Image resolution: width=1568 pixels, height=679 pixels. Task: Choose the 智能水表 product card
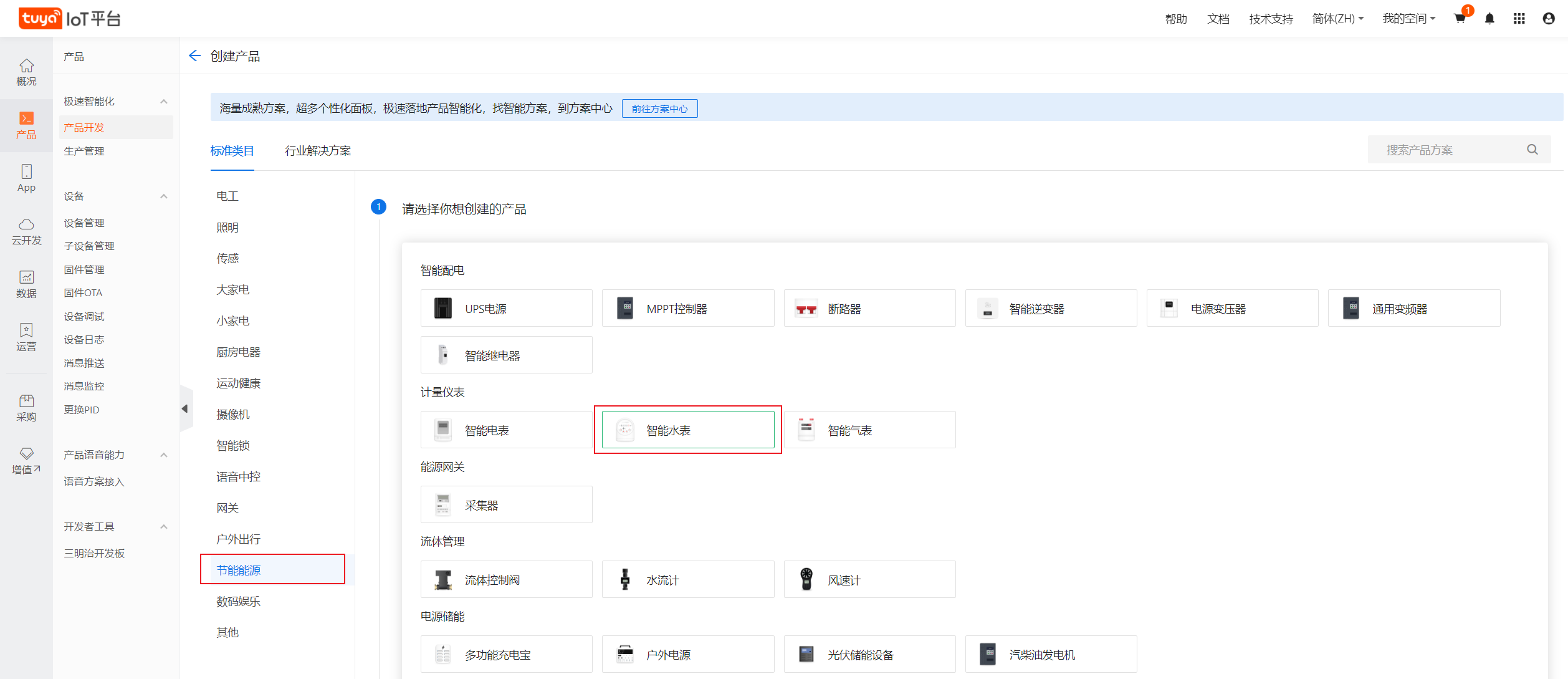click(x=688, y=430)
